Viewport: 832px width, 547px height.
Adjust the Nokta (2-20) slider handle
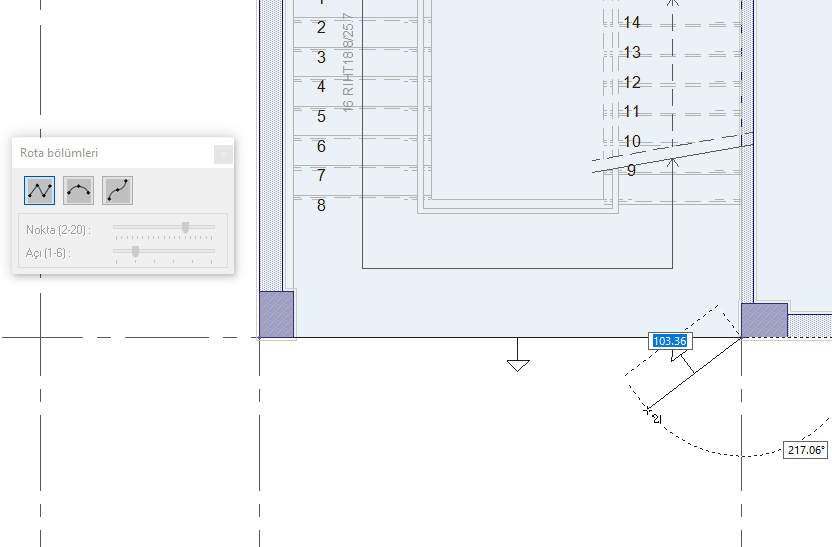click(185, 228)
